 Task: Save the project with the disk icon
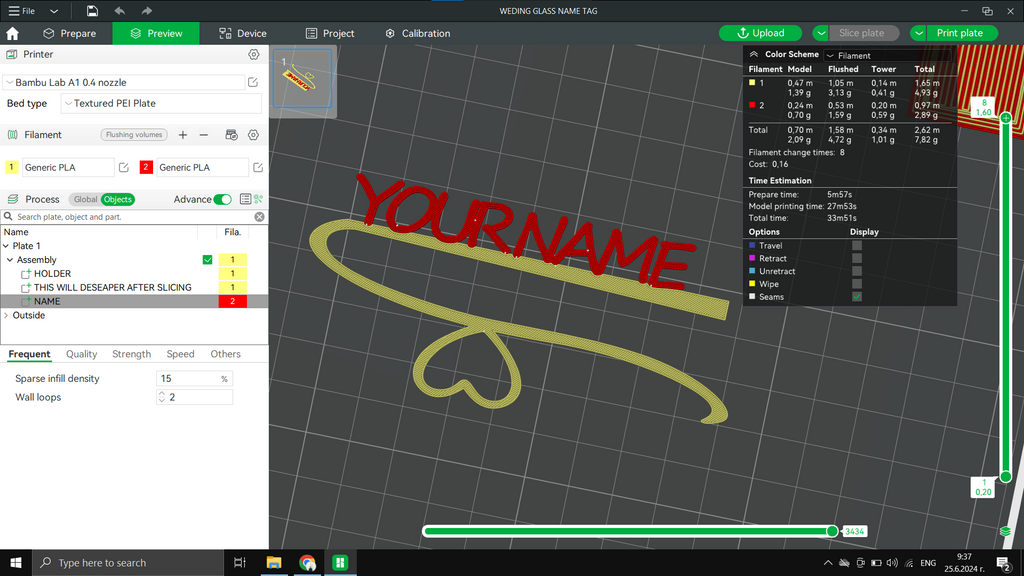tap(92, 11)
